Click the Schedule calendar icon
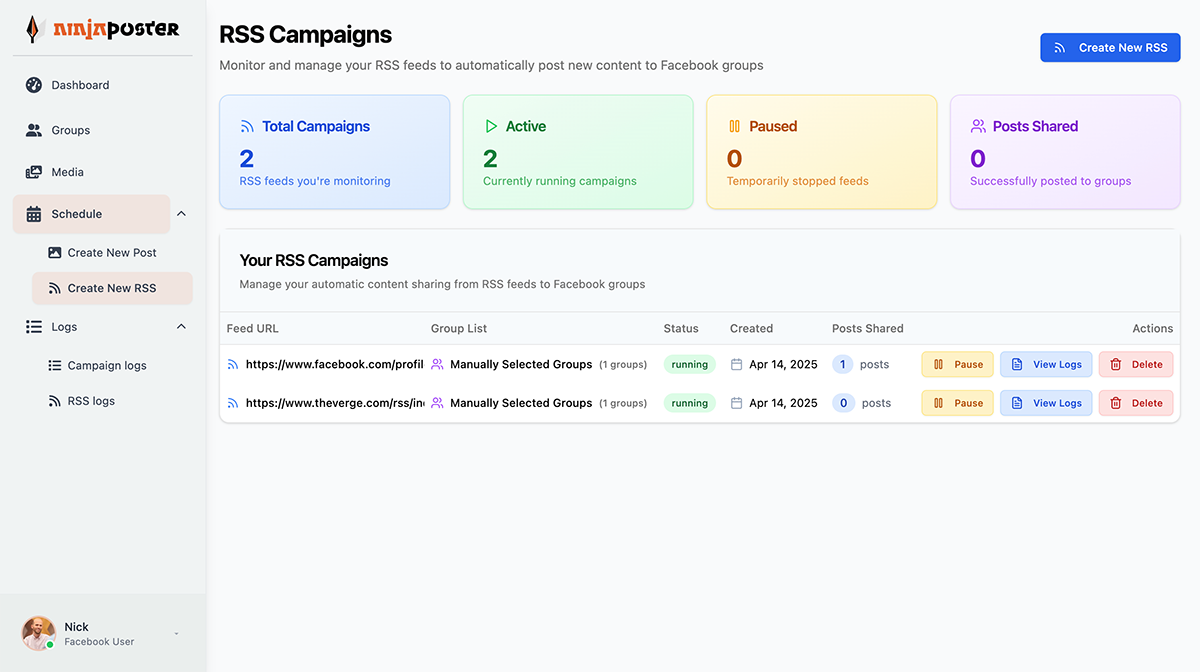The image size is (1200, 672). point(34,214)
